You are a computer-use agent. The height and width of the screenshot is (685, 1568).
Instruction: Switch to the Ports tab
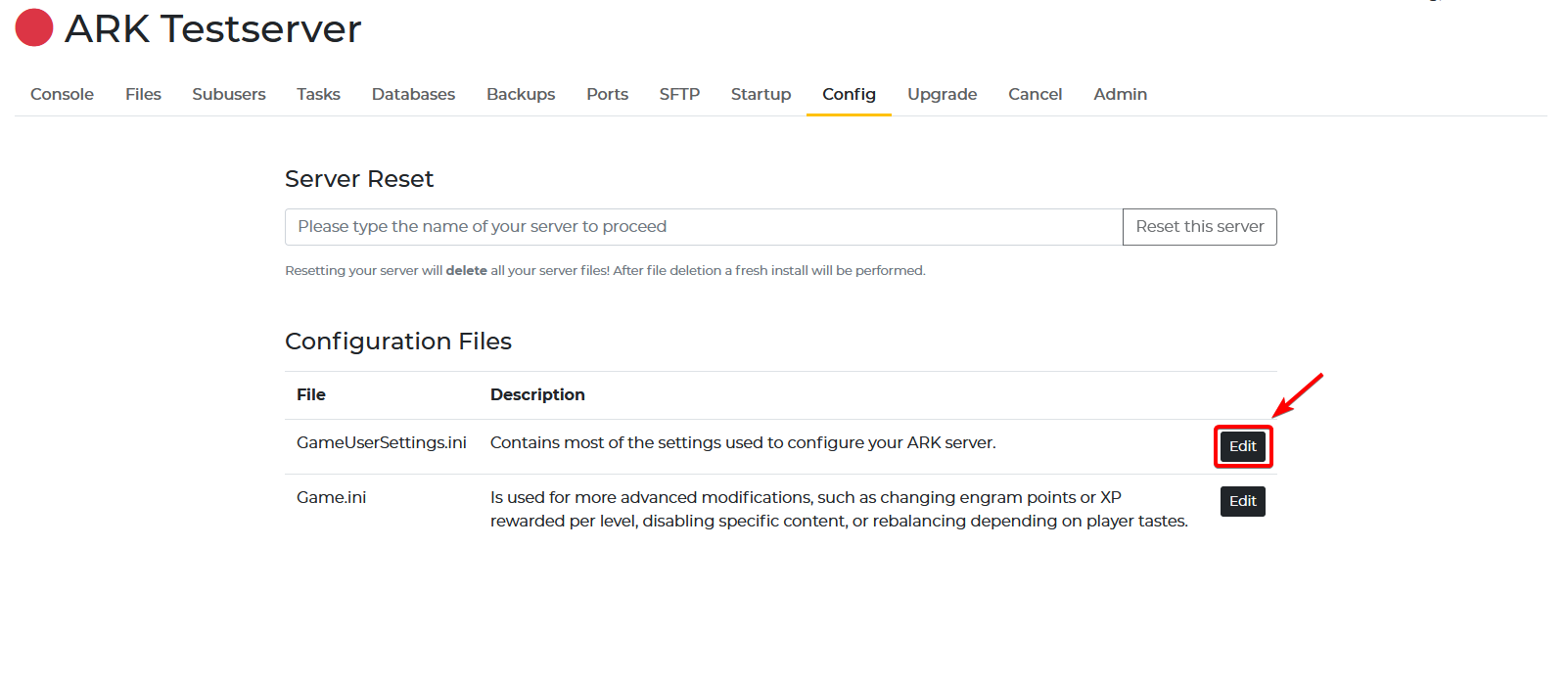(607, 94)
